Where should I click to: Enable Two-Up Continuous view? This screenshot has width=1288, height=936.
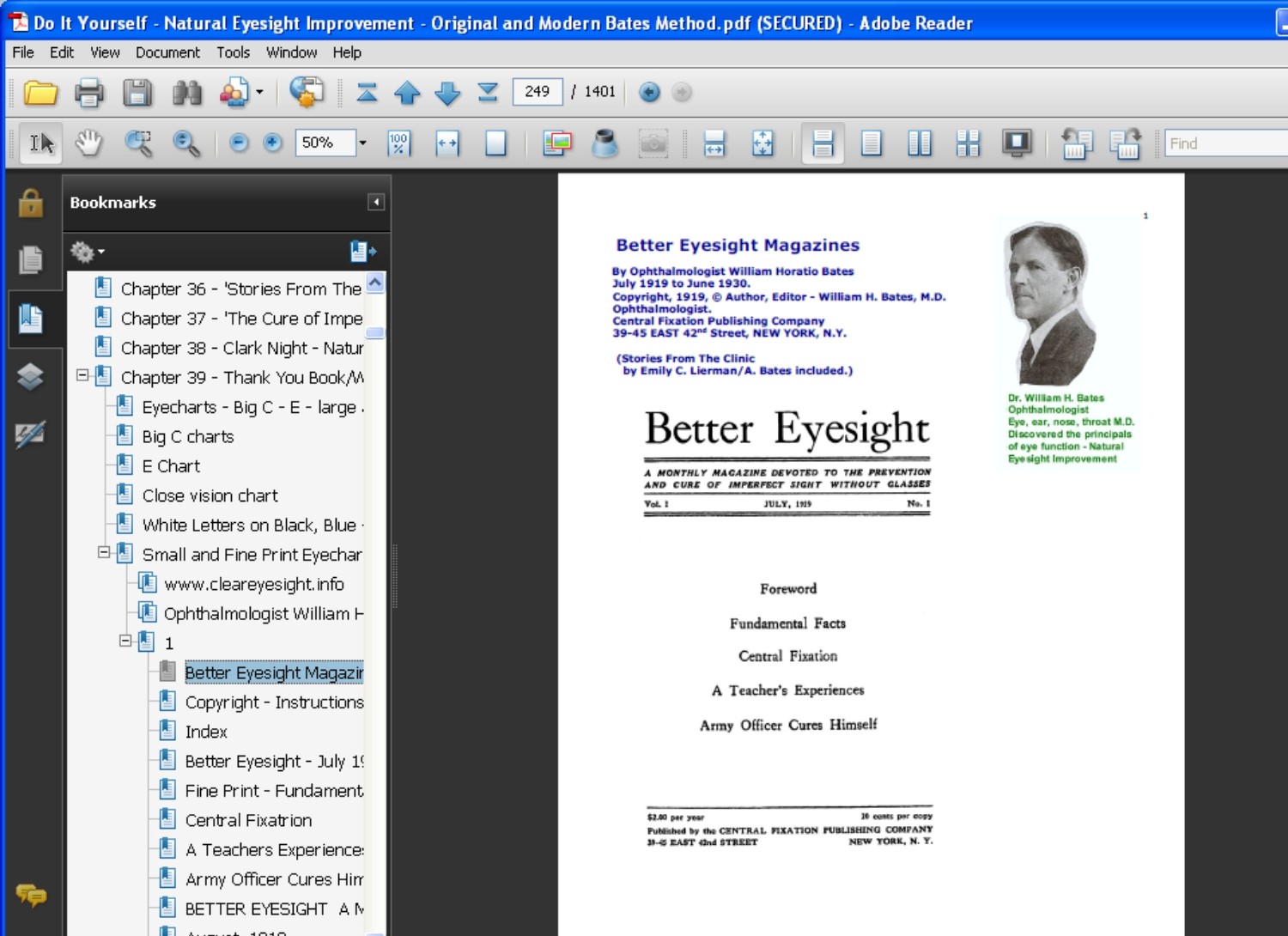click(x=968, y=143)
